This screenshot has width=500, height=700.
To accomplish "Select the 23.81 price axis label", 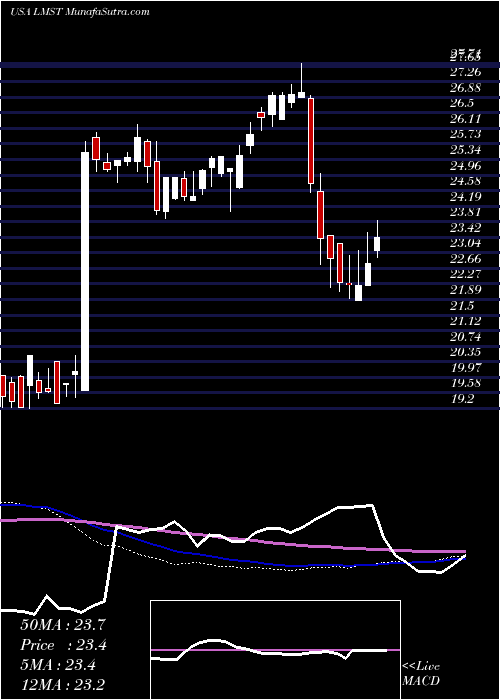I will click(465, 212).
